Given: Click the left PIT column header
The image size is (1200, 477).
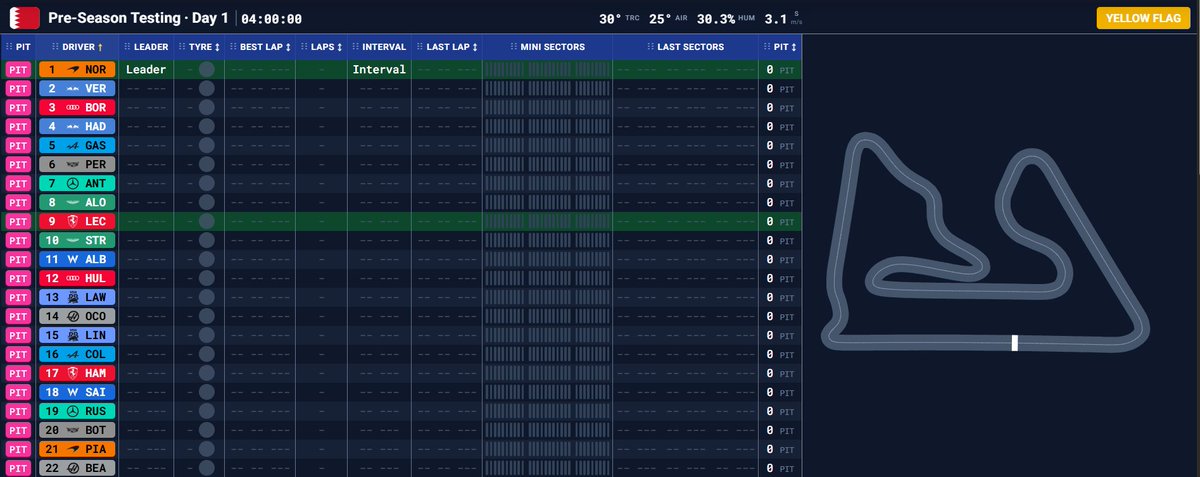Looking at the screenshot, I should 19,46.
